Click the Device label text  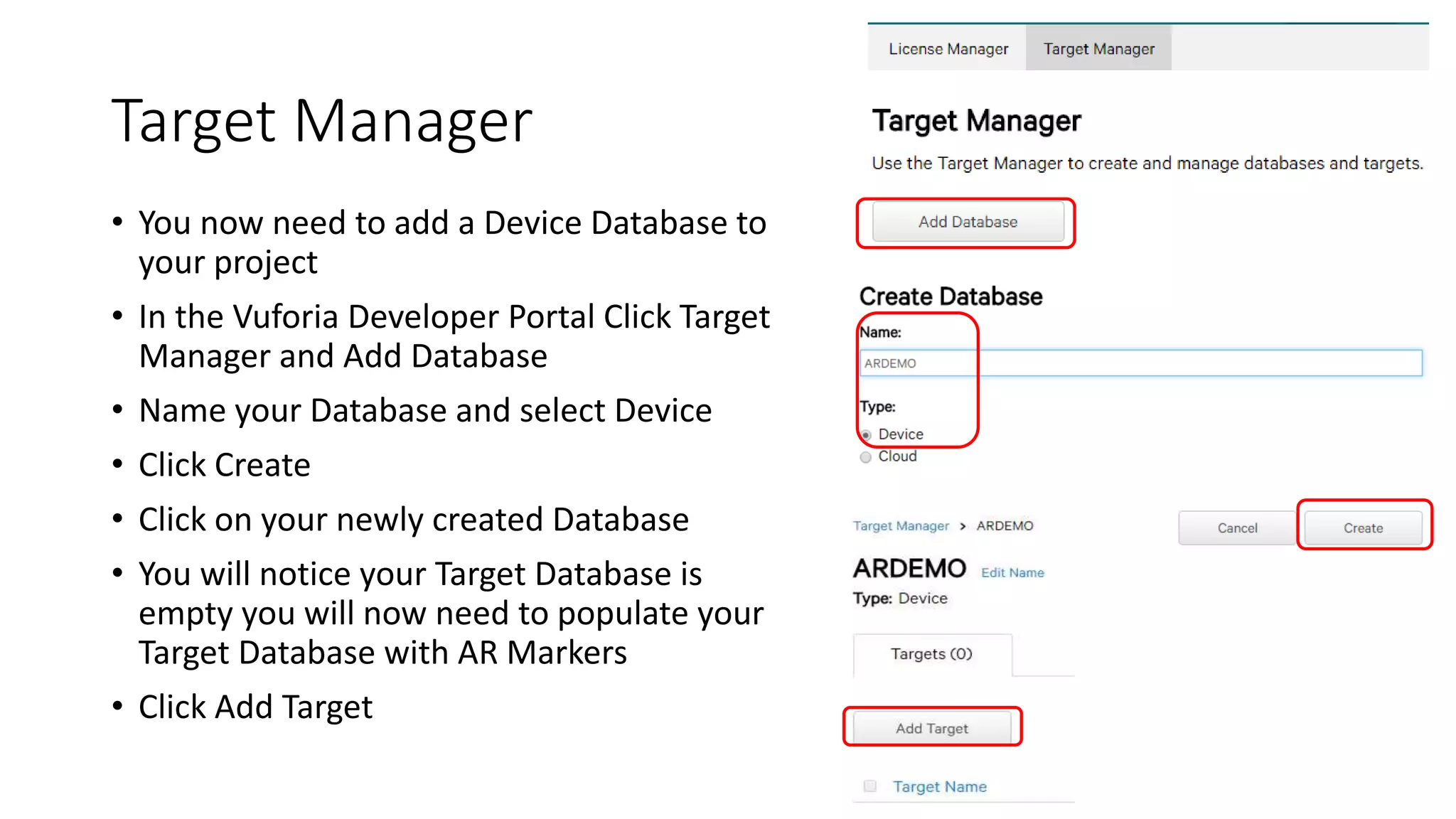coord(901,434)
